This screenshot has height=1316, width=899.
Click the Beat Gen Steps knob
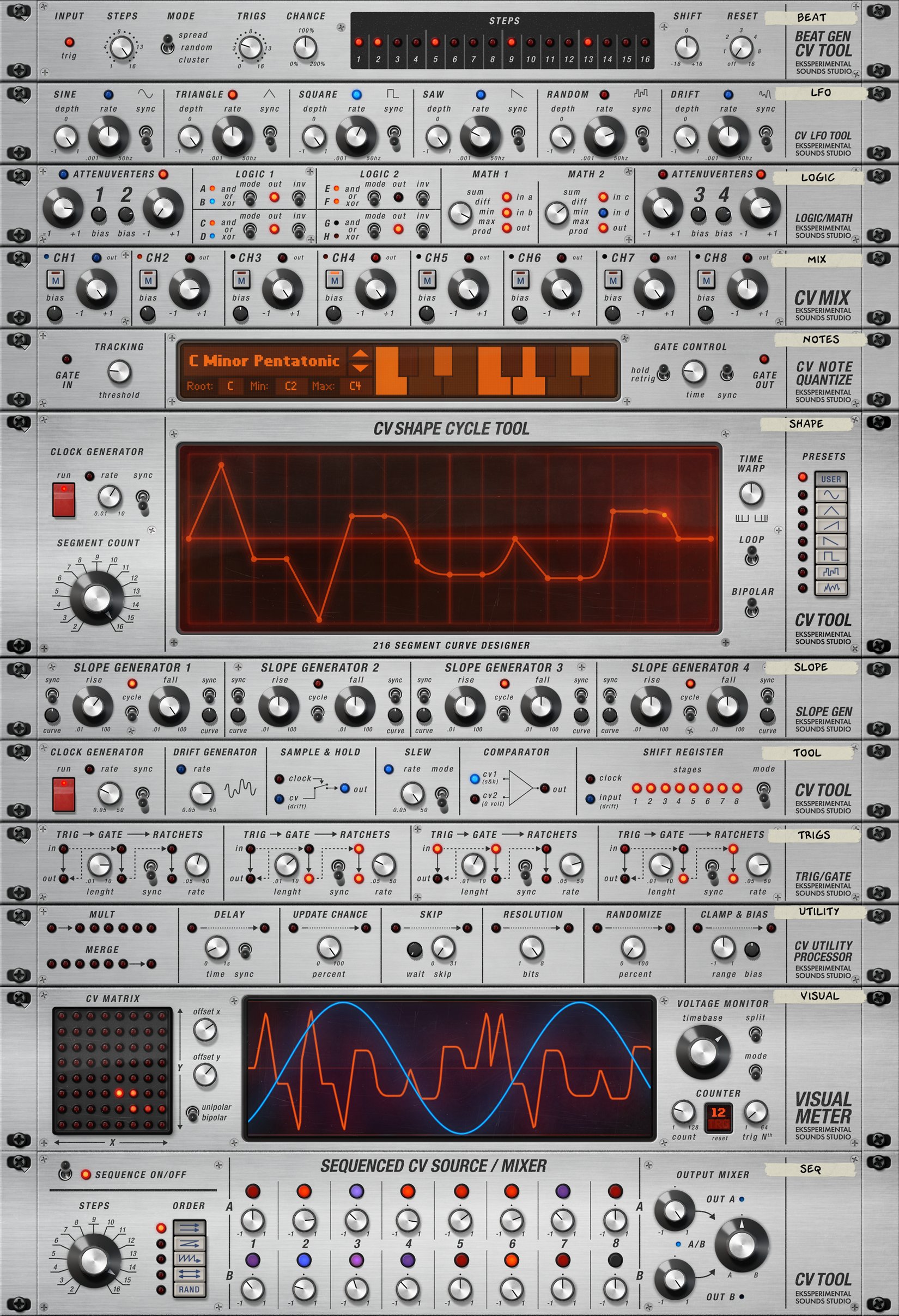point(122,47)
